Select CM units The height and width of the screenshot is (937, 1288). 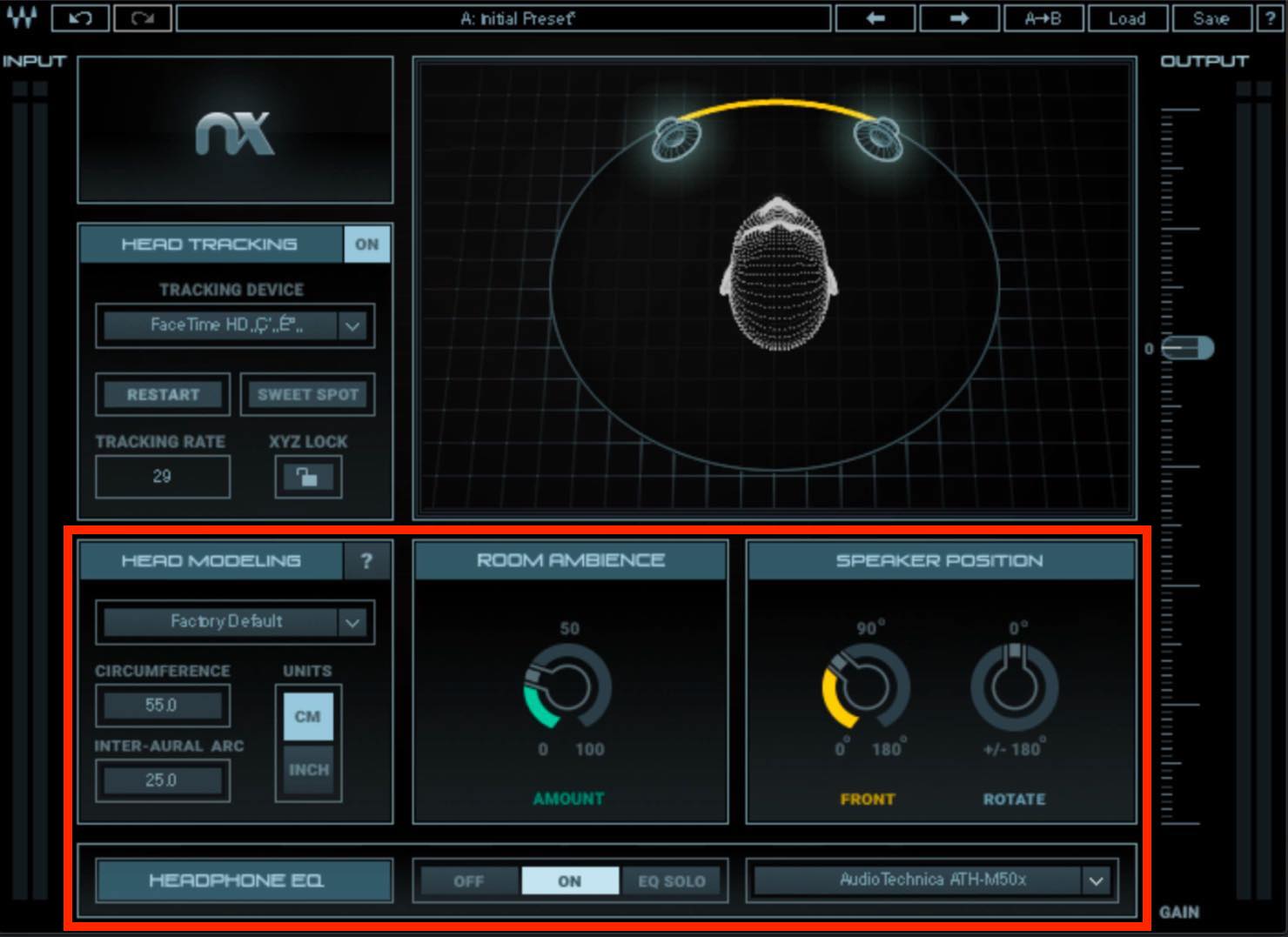click(308, 716)
